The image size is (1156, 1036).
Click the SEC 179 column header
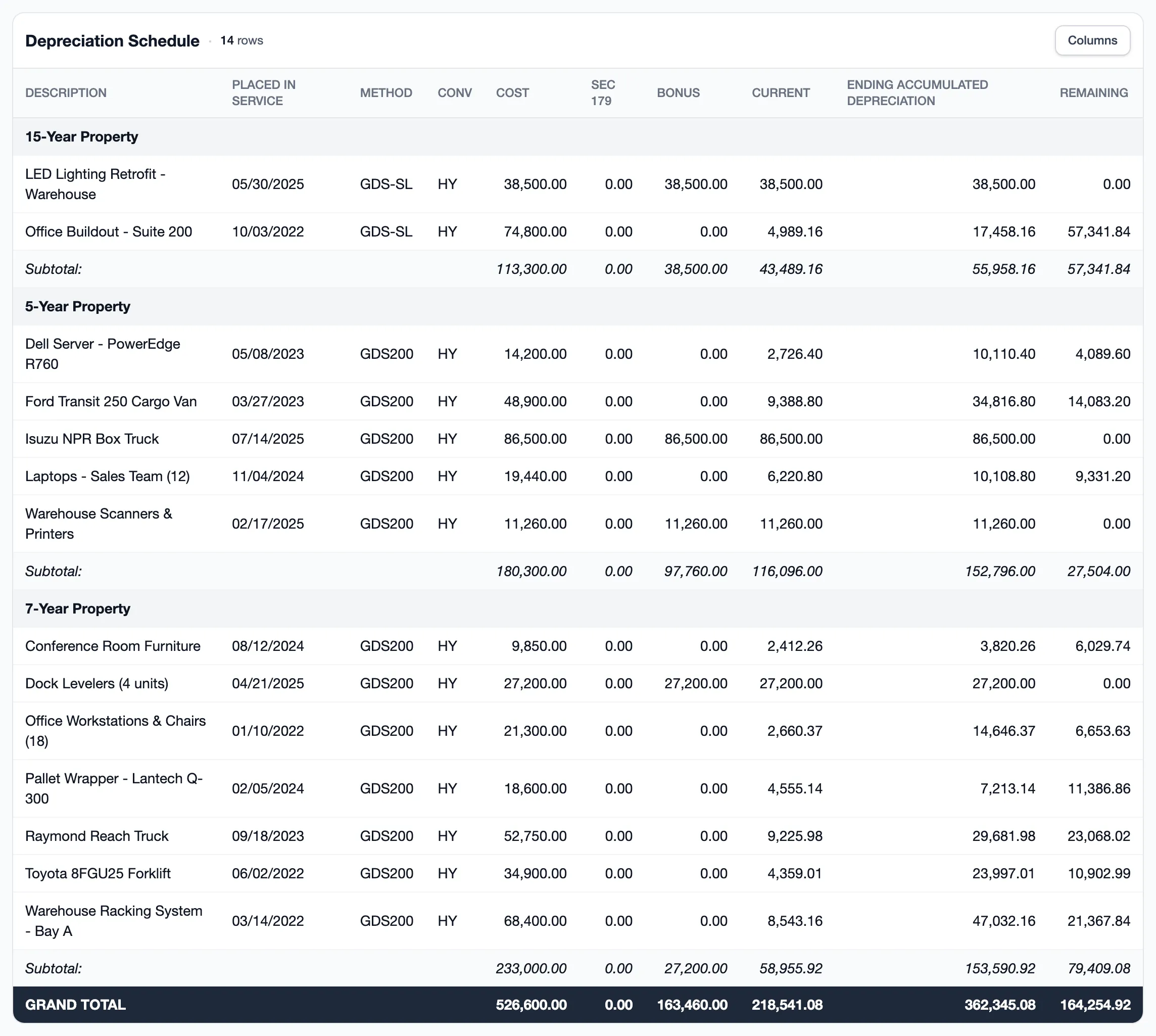pyautogui.click(x=603, y=93)
